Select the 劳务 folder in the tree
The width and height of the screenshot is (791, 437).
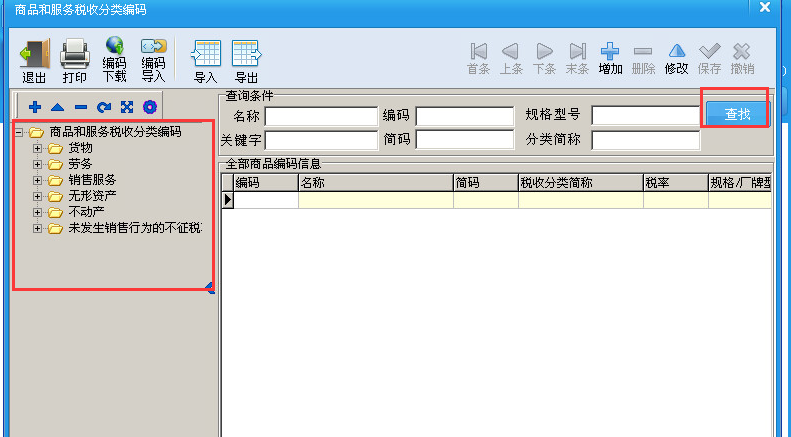point(80,165)
